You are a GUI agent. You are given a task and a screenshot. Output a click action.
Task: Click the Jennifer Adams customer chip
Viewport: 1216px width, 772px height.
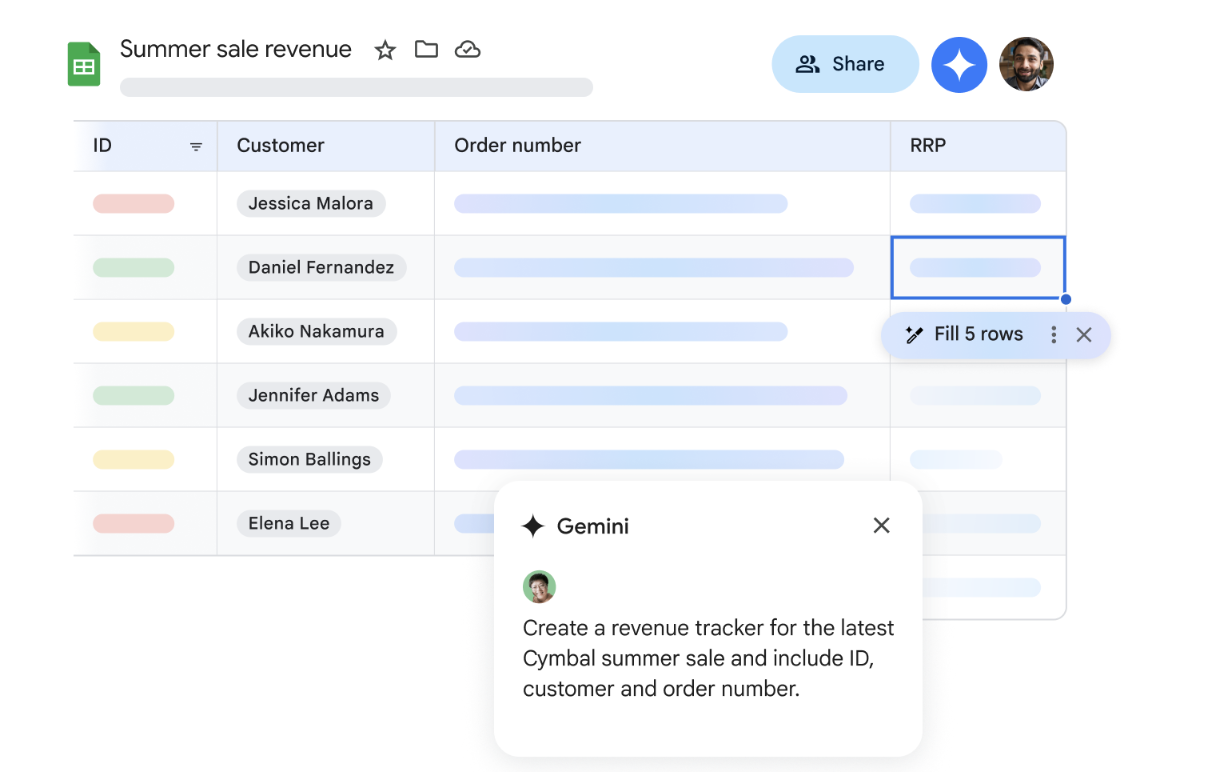point(313,396)
